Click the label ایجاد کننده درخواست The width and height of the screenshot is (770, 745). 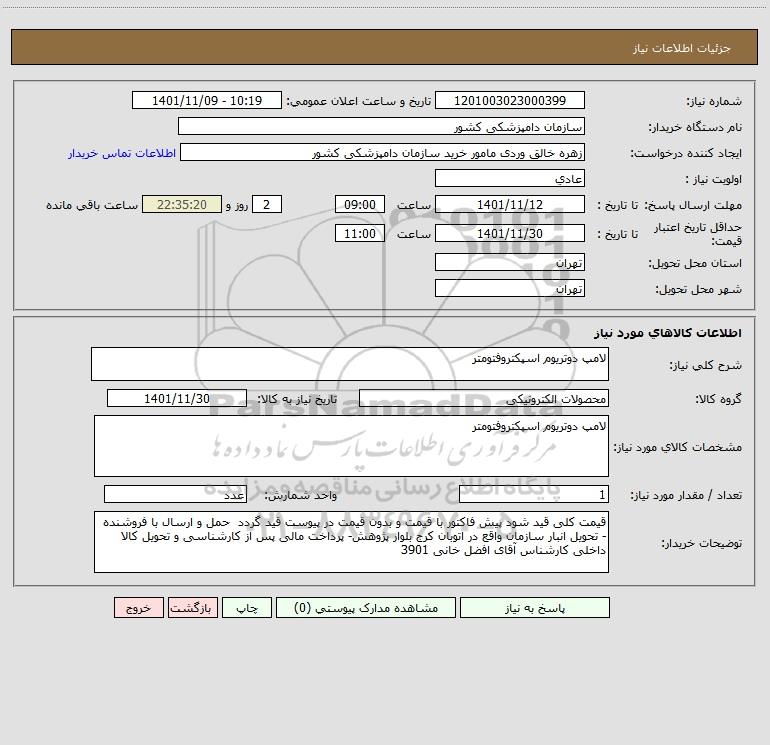click(686, 153)
